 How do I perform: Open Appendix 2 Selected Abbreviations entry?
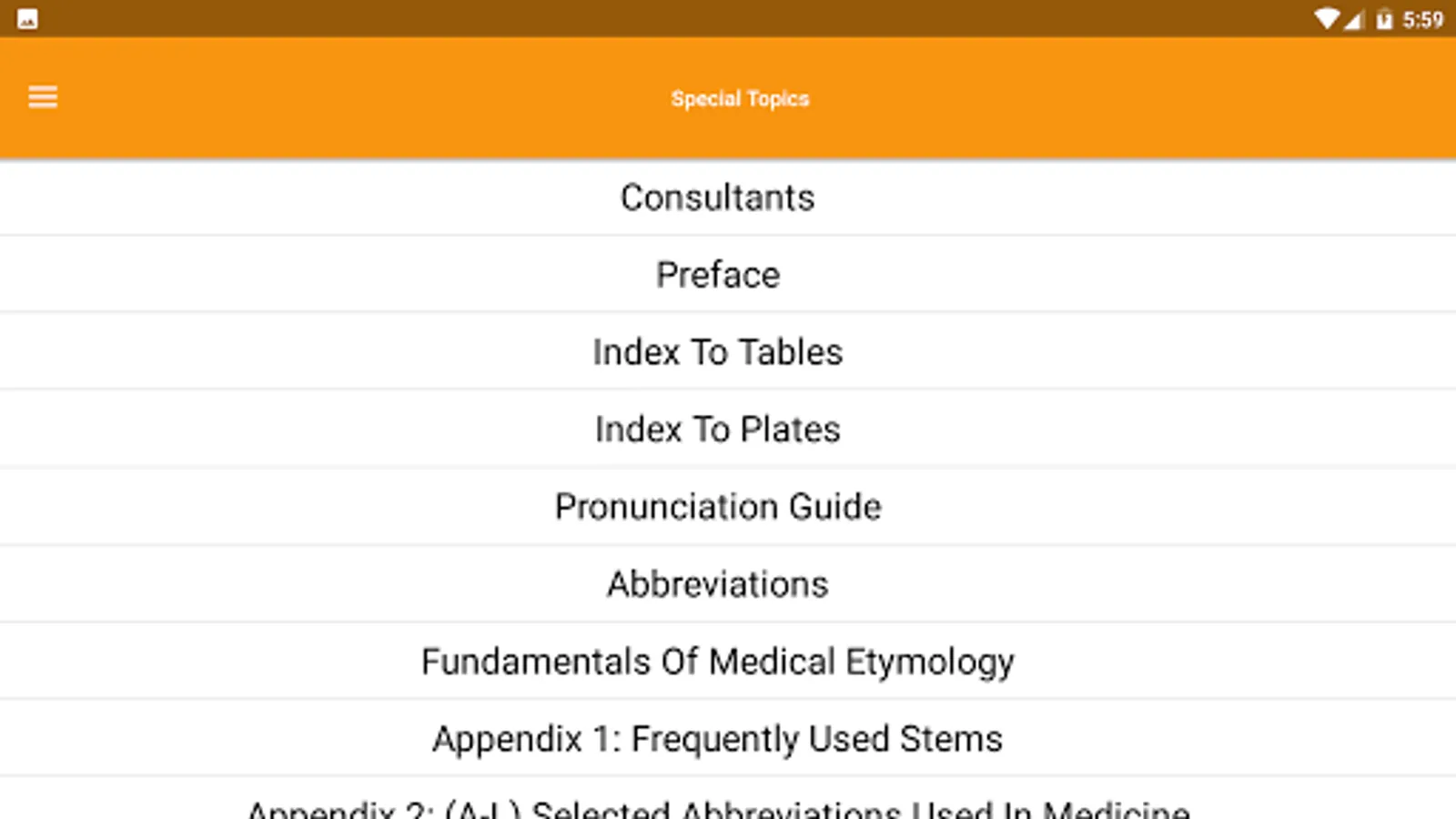pyautogui.click(x=718, y=808)
